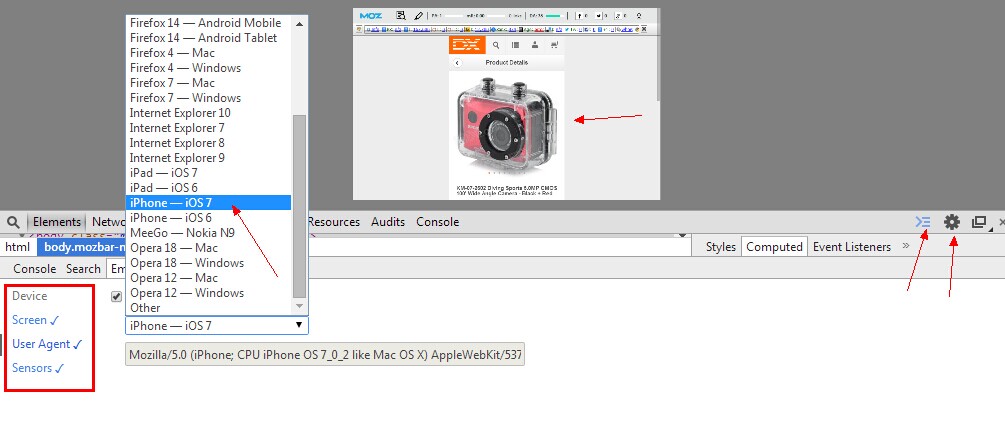The image size is (1005, 439).
Task: Click the back arrow beside Product Details
Action: [x=457, y=62]
